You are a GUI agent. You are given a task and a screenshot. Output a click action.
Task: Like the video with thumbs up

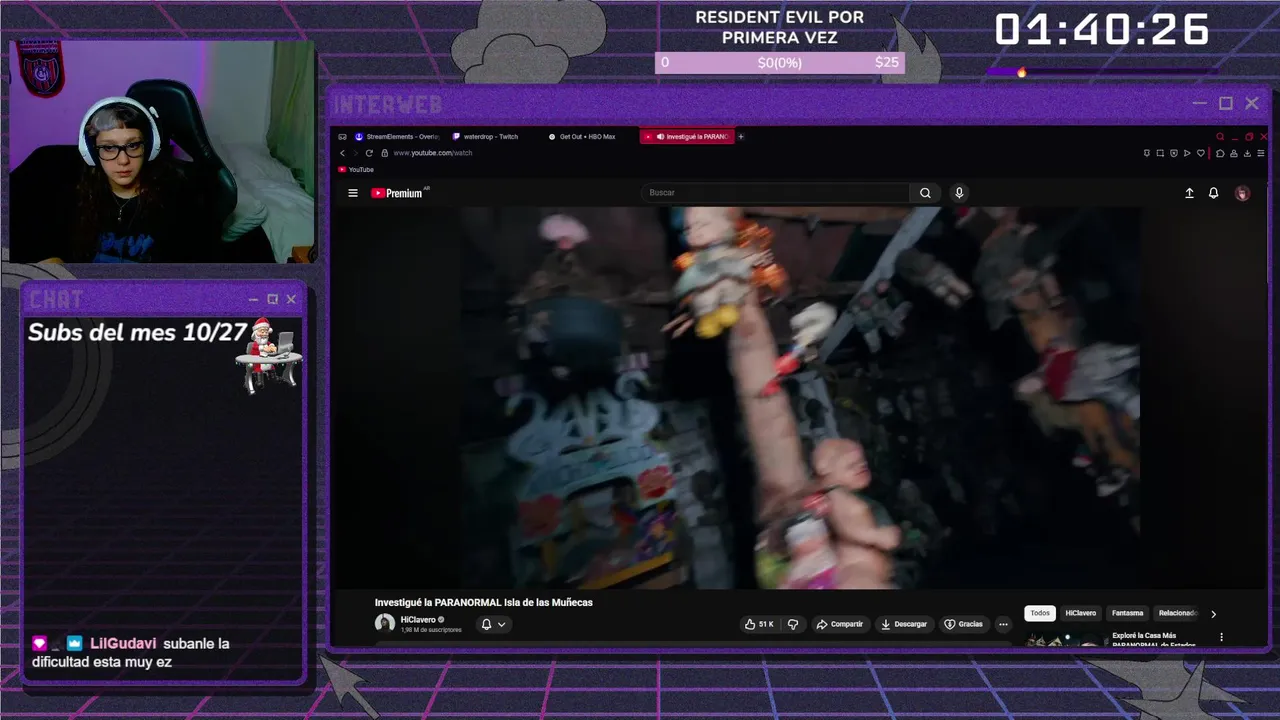coord(759,624)
